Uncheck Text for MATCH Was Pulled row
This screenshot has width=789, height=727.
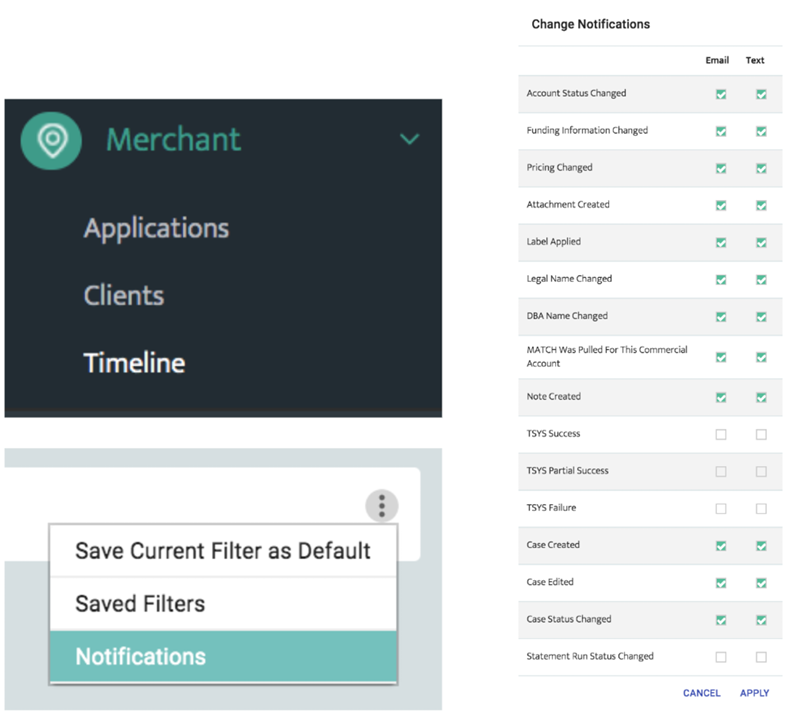761,357
